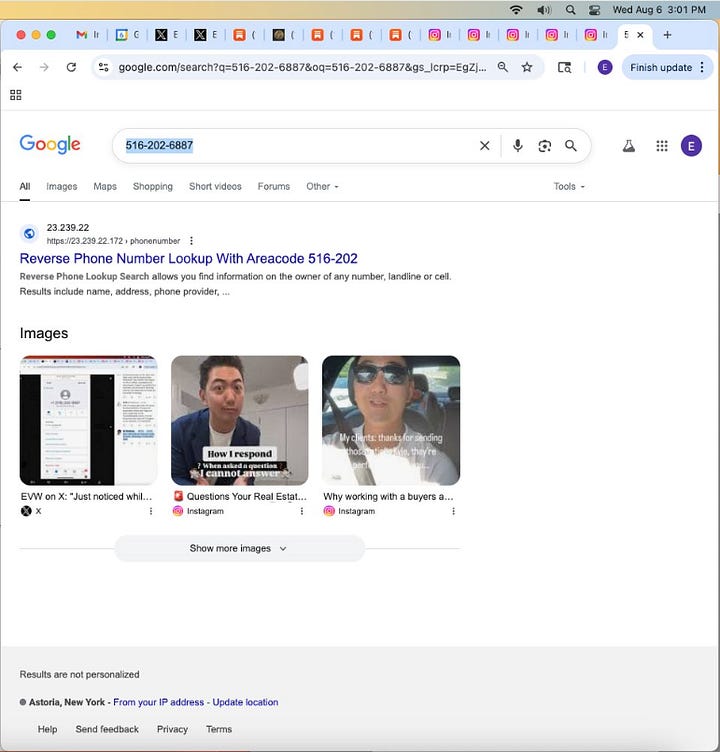The height and width of the screenshot is (752, 720).
Task: Click the Google logo
Action: [x=50, y=144]
